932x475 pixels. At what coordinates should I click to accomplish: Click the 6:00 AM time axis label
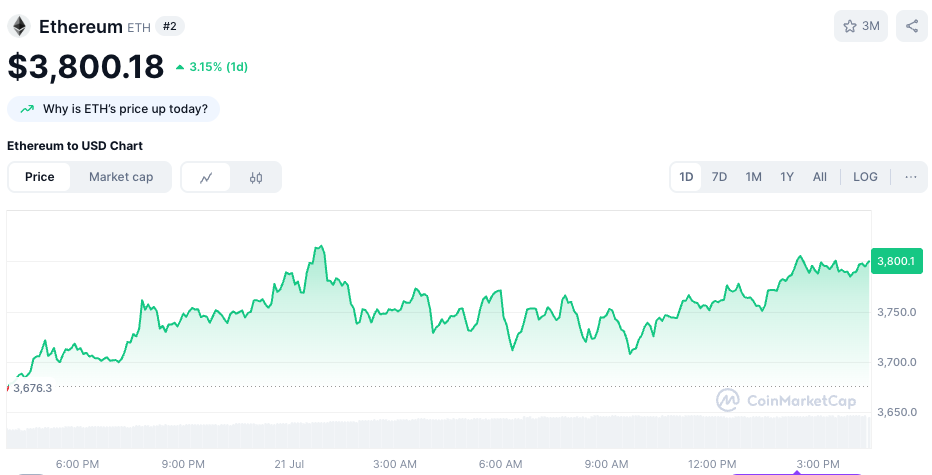(500, 464)
